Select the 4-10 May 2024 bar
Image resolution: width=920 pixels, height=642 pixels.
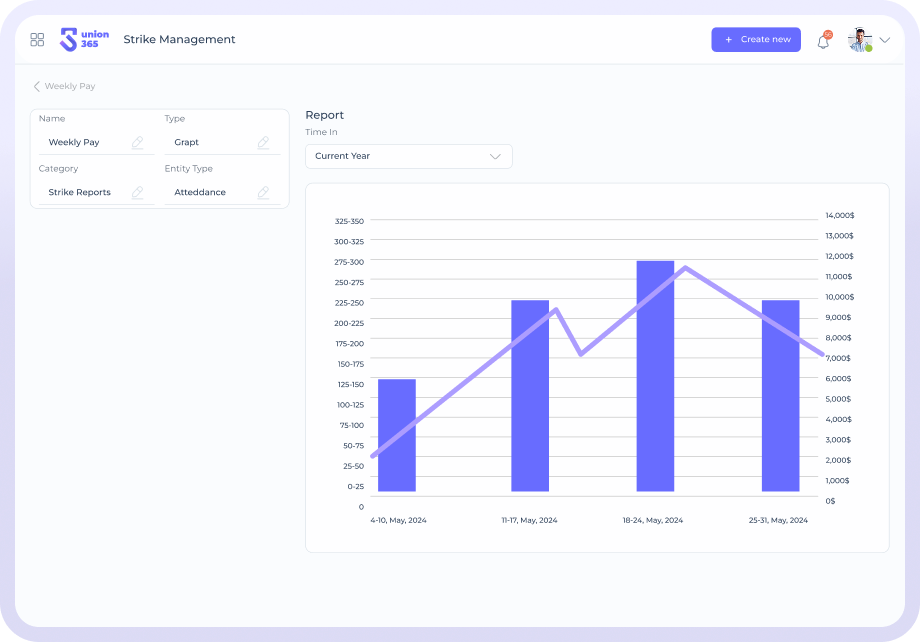pos(397,435)
